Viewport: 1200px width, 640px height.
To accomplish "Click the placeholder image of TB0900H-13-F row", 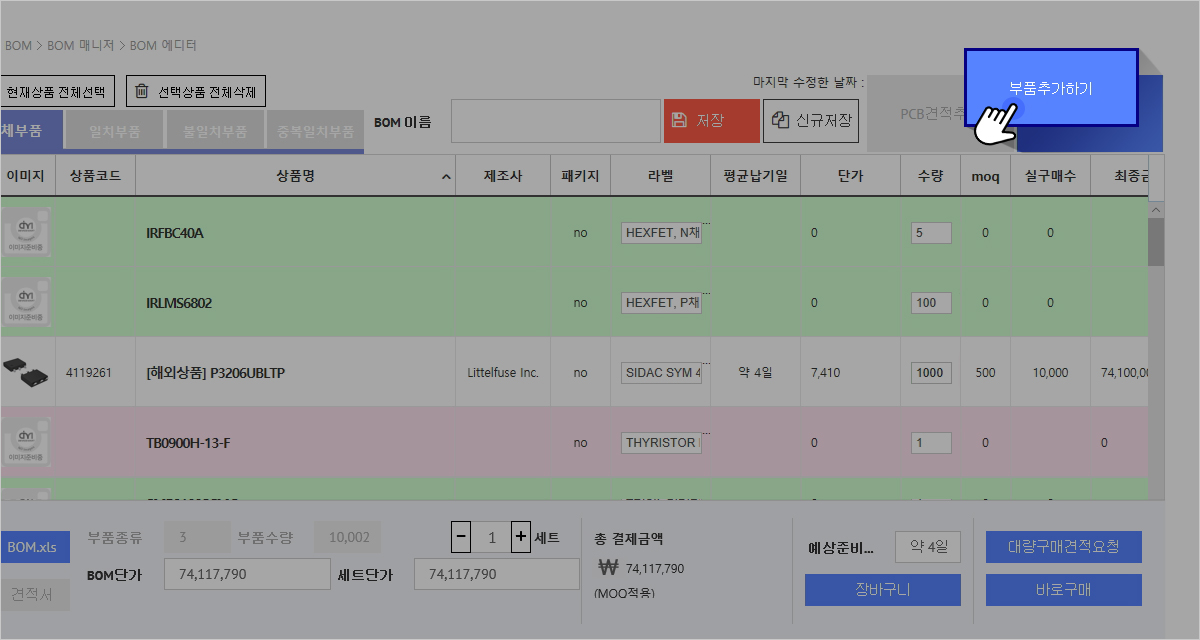I will pos(24,444).
